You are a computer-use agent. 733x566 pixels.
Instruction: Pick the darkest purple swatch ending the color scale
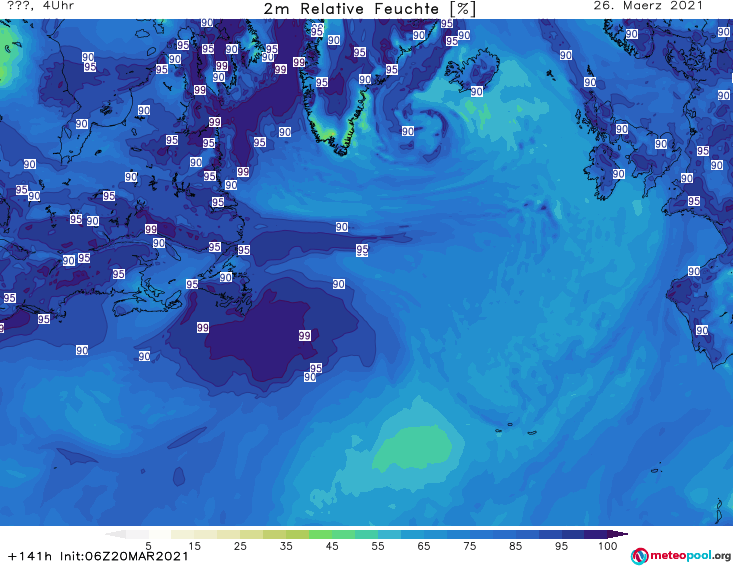pos(618,534)
